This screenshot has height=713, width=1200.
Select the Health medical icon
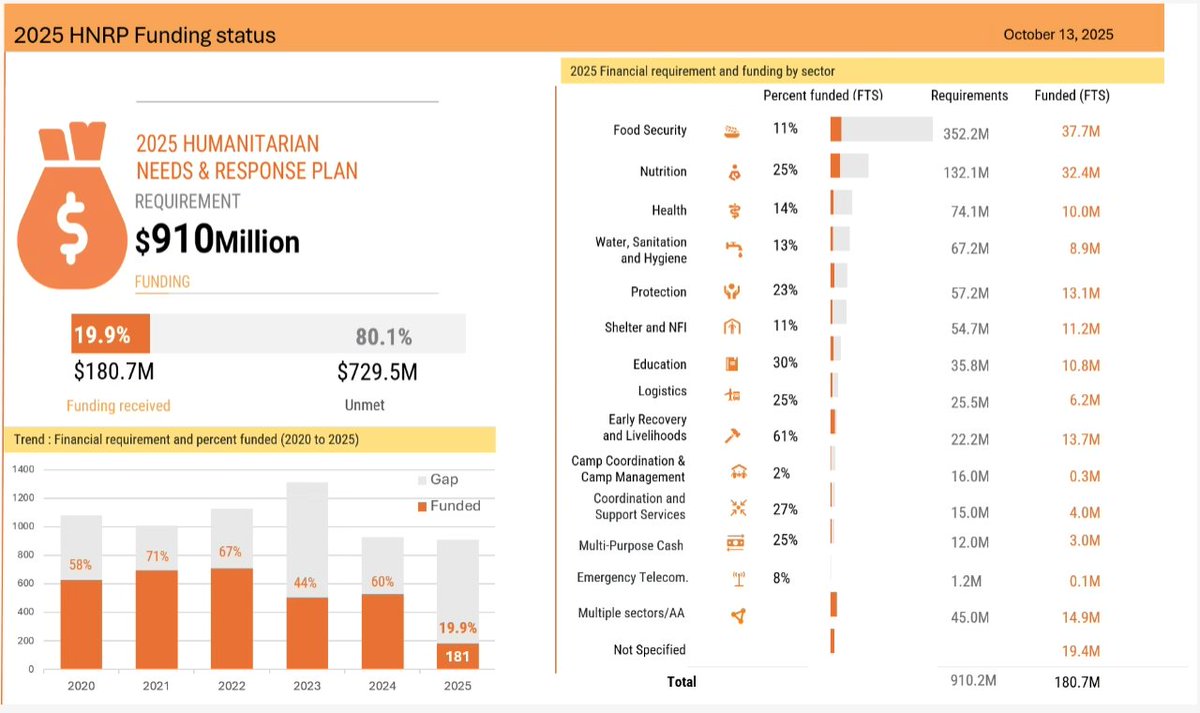click(733, 211)
